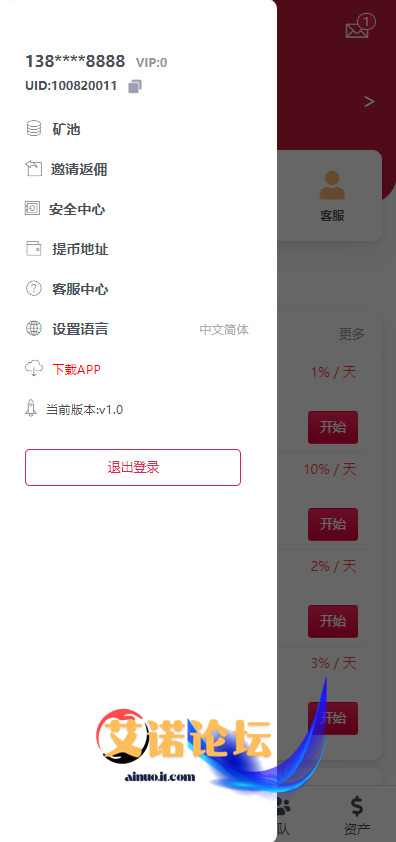The image size is (396, 842).
Task: Tap the 邀请返佣 invitation icon
Action: (33, 169)
